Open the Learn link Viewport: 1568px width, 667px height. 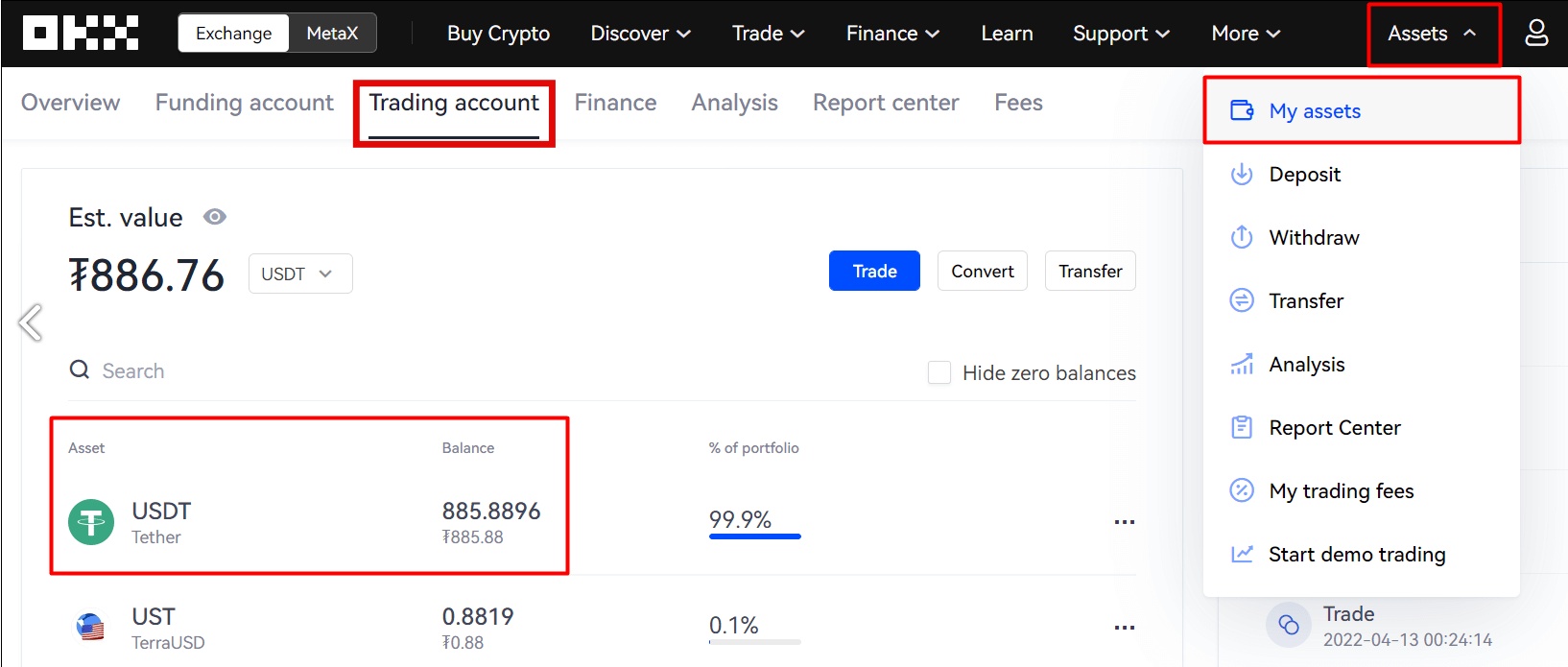1007,33
